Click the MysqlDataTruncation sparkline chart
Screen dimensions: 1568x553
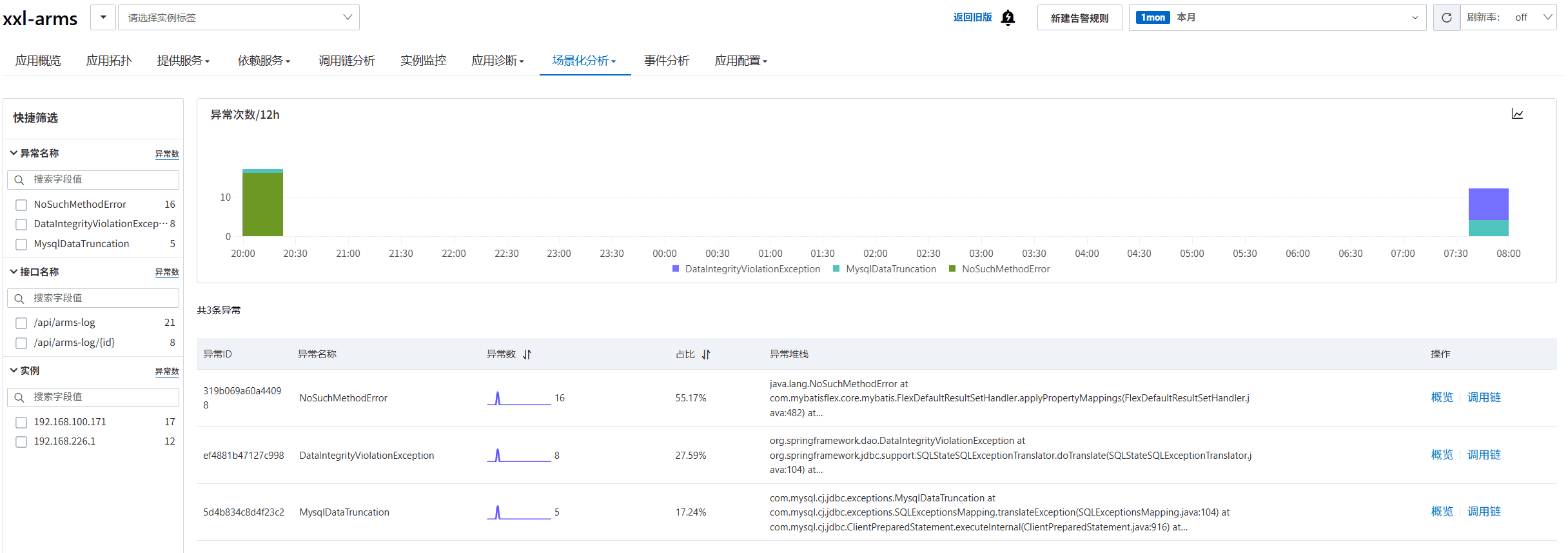519,512
